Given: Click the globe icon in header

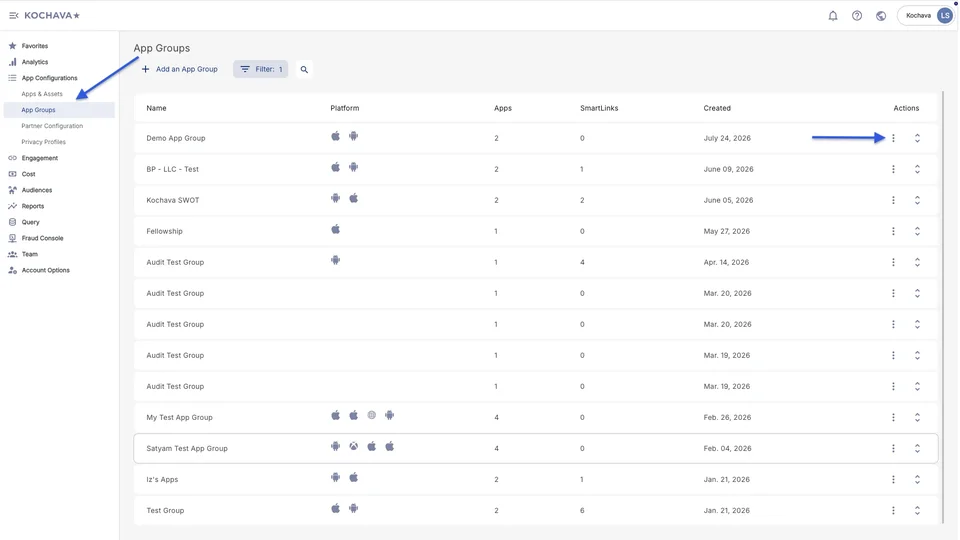Looking at the screenshot, I should point(880,16).
